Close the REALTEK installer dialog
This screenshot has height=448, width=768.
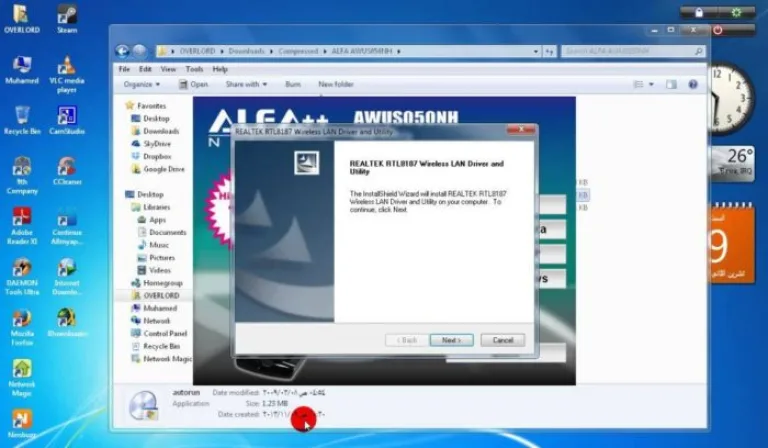pos(521,129)
